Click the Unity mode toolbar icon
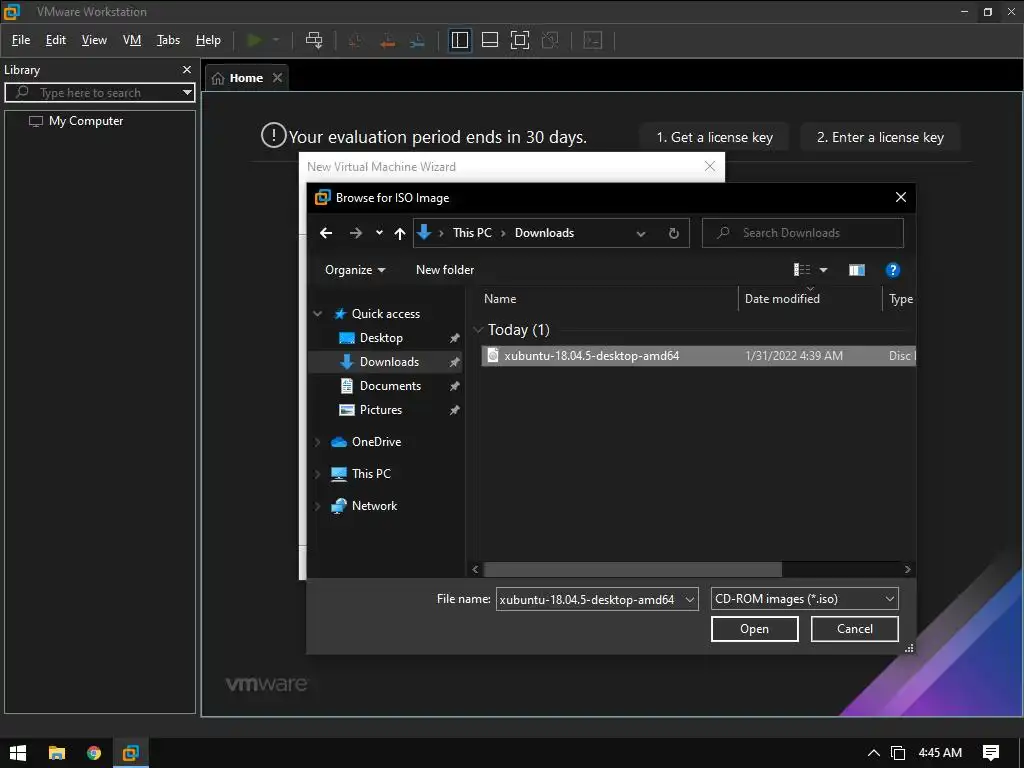Viewport: 1024px width, 768px height. (551, 40)
